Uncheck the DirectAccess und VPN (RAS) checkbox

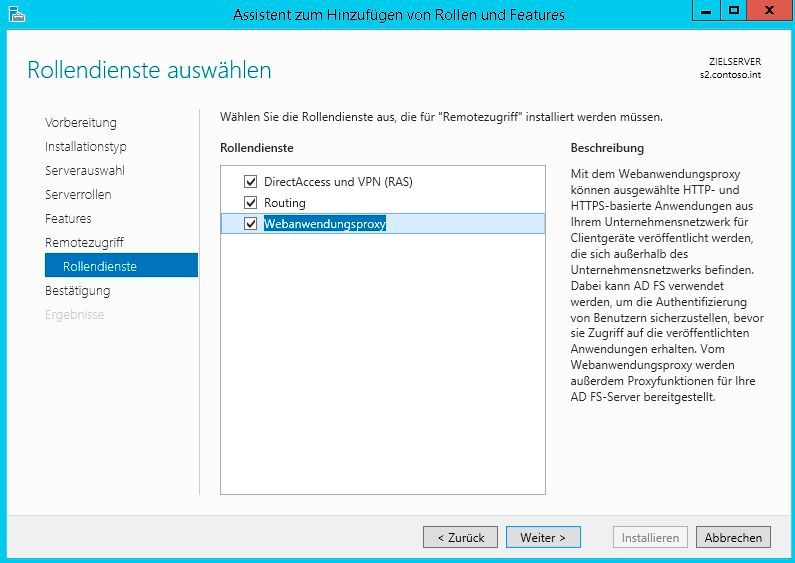pyautogui.click(x=250, y=181)
